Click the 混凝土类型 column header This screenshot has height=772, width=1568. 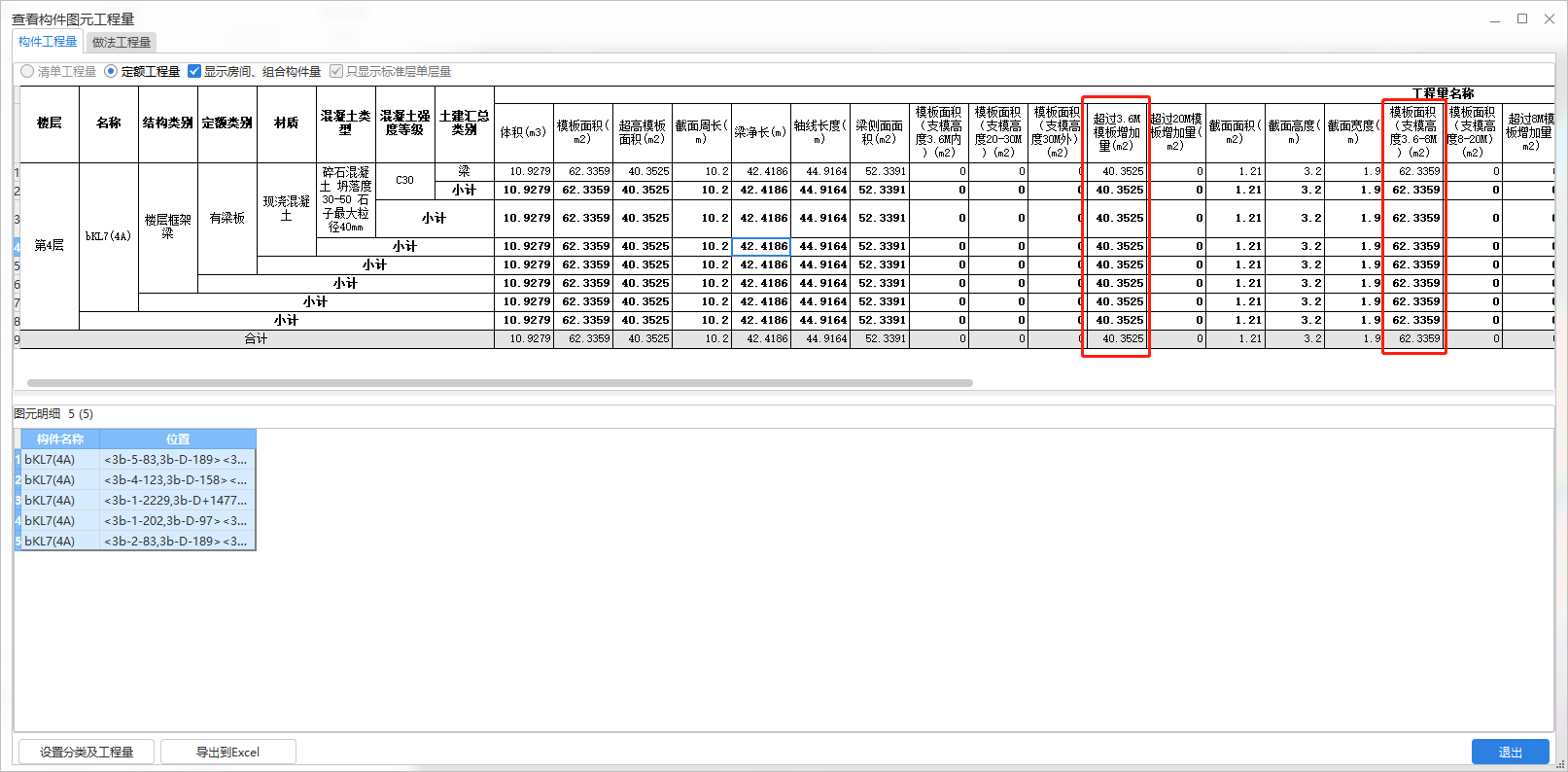coord(346,123)
